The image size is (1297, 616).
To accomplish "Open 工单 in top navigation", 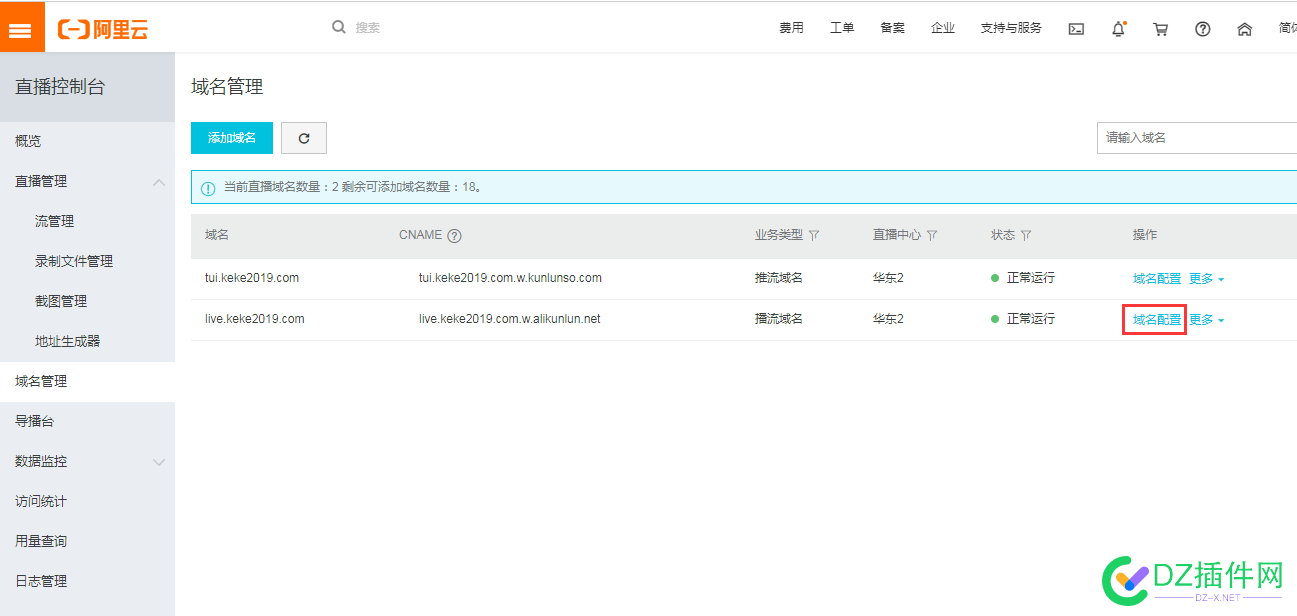I will [842, 28].
